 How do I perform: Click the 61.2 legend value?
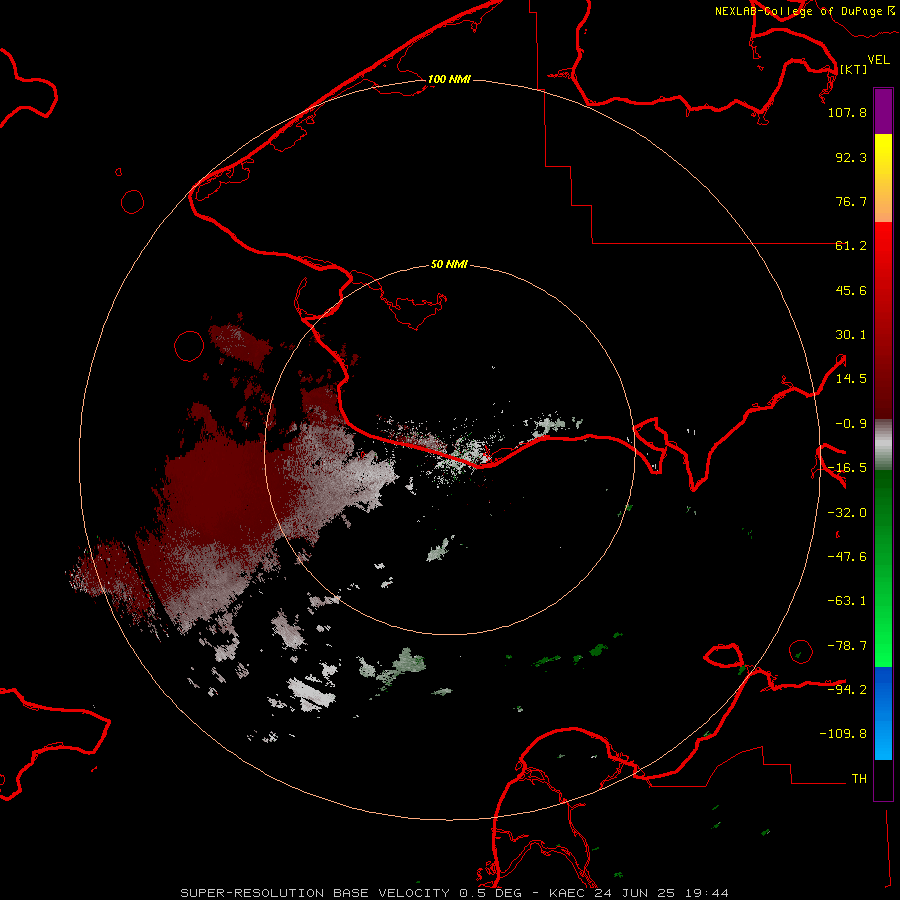[851, 246]
